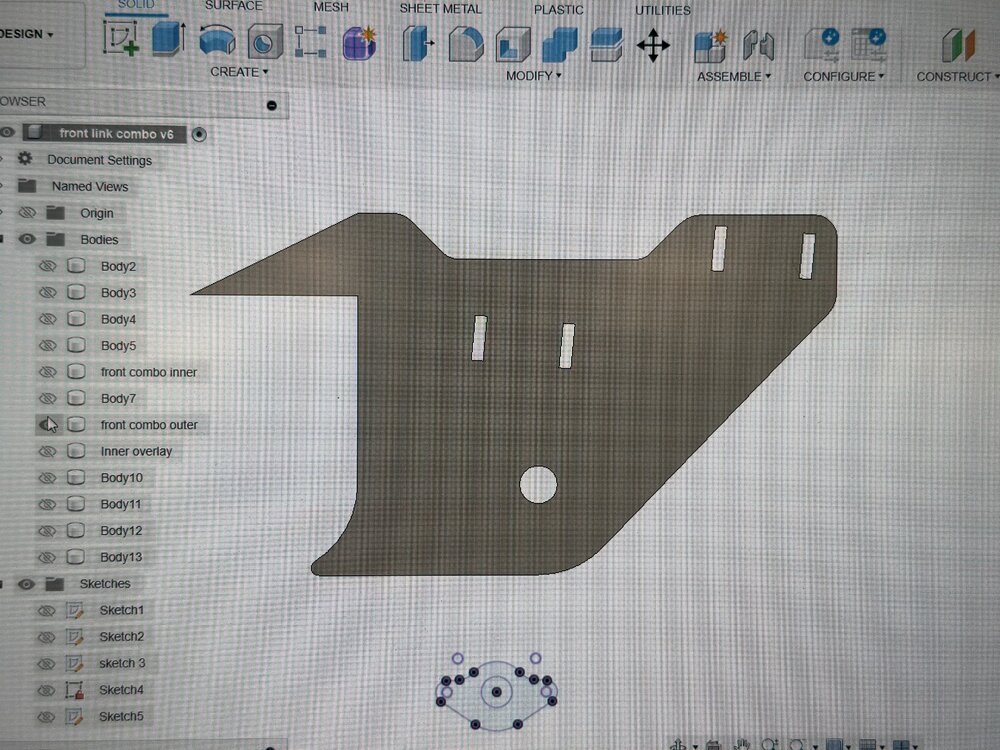Image resolution: width=1000 pixels, height=750 pixels.
Task: Select the Inner overlay body item
Action: click(x=136, y=451)
